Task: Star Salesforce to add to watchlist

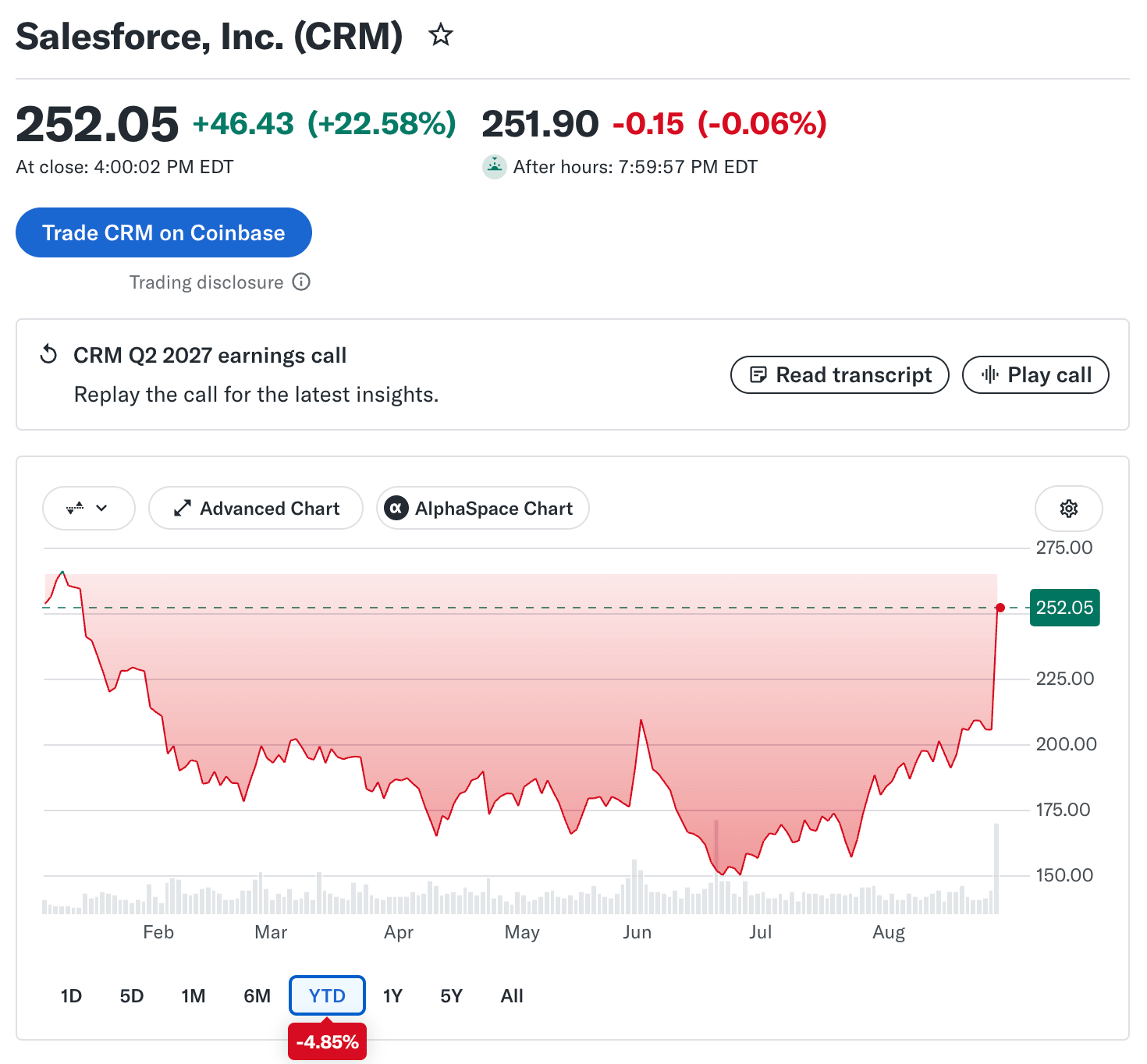Action: click(x=441, y=35)
